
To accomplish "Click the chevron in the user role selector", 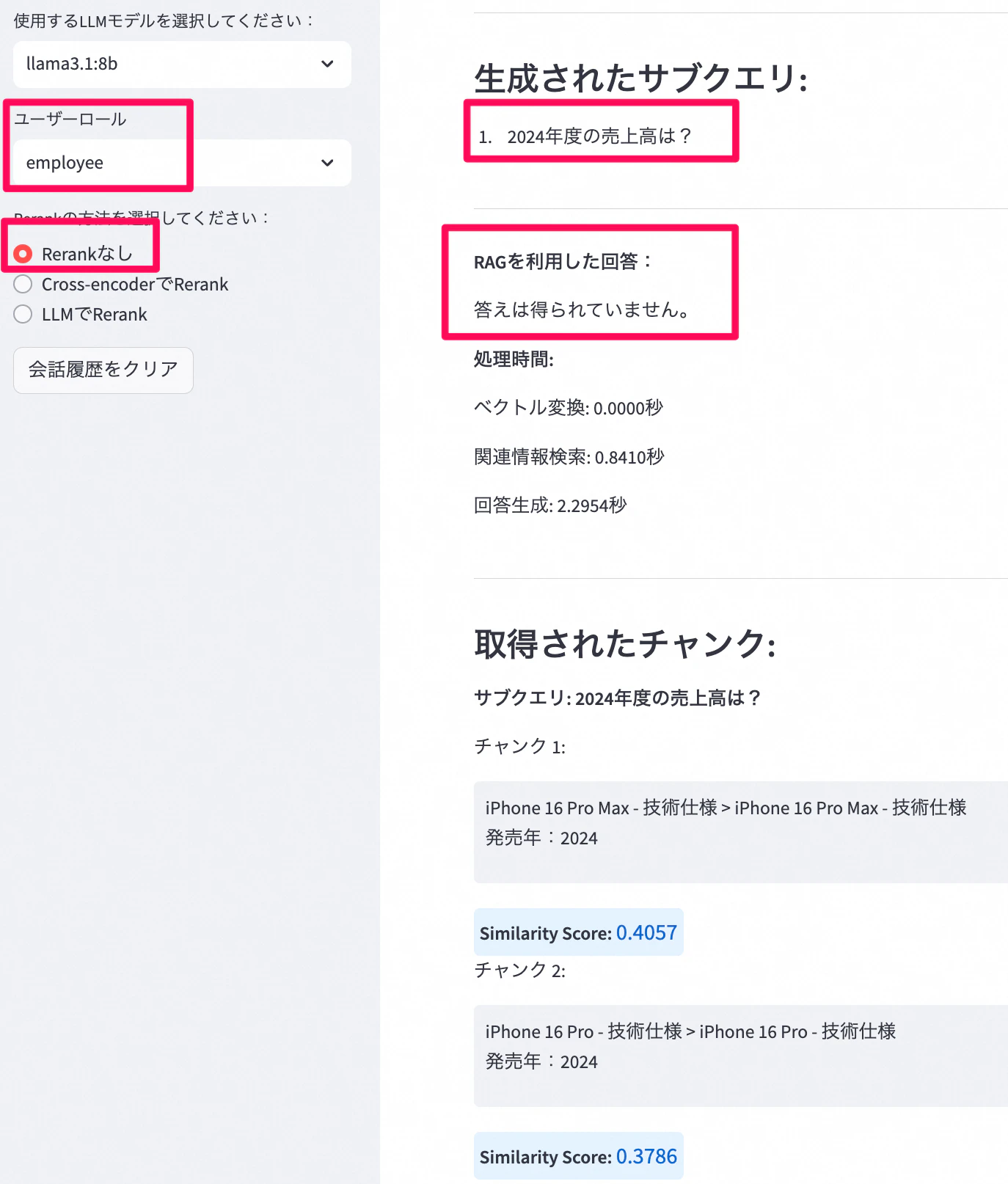I will (x=327, y=163).
